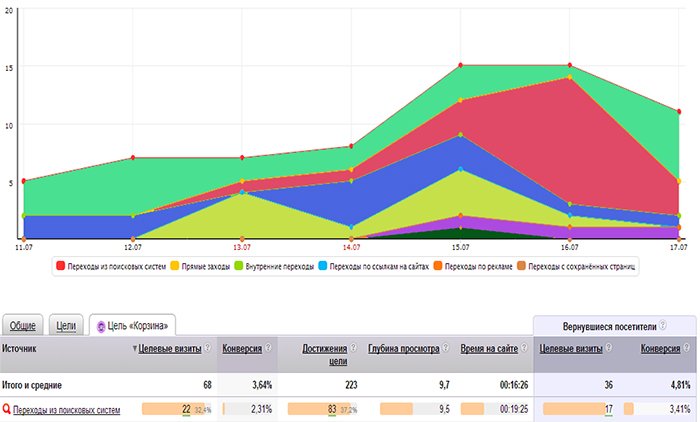Sort by Целевые визиты descending arrow

(x=135, y=349)
